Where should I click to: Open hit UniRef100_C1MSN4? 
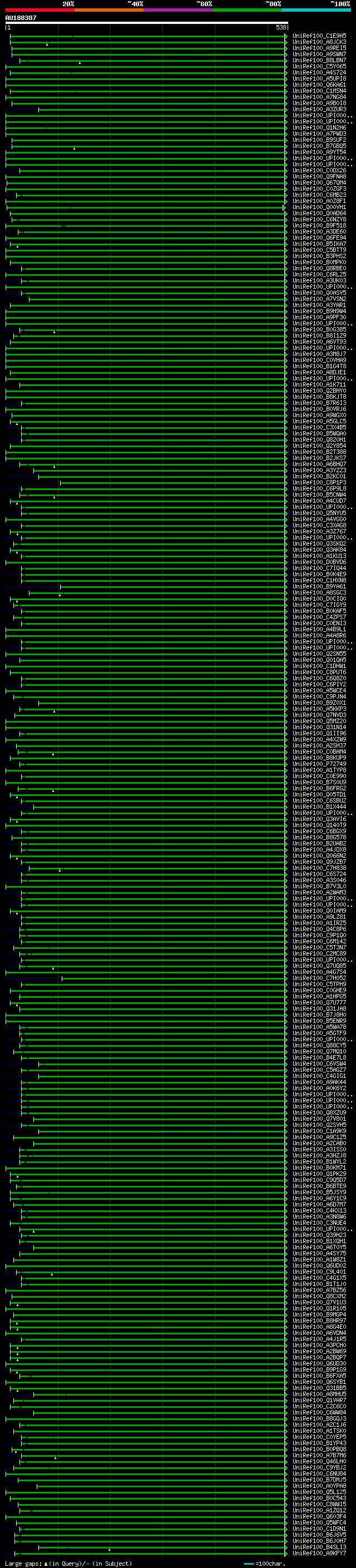coord(319,91)
